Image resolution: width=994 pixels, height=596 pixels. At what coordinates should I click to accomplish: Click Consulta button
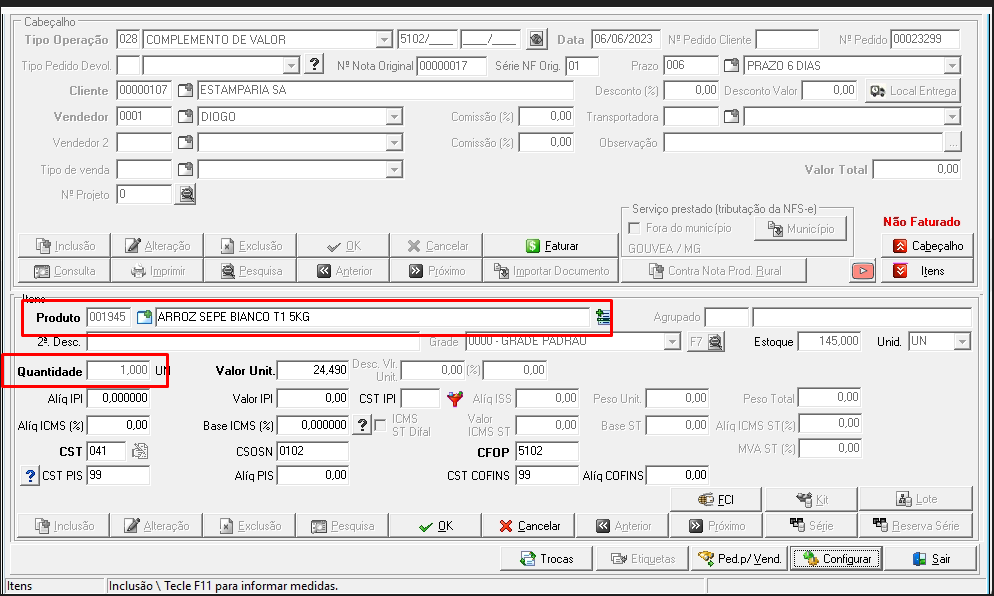[64, 271]
